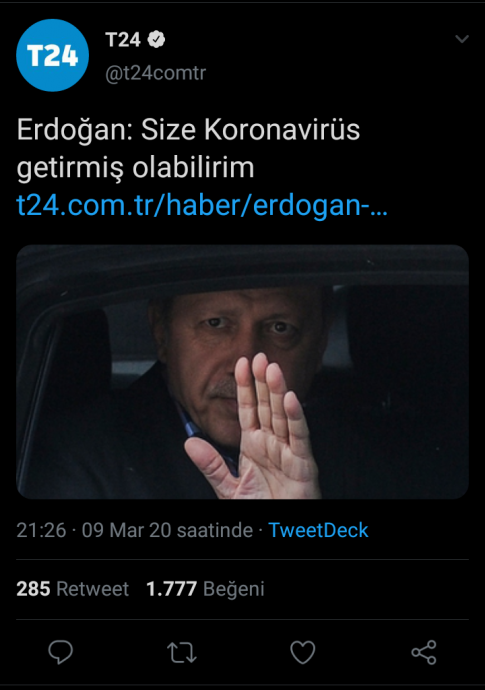Image resolution: width=485 pixels, height=690 pixels.
Task: Expand the tweet options chevron
Action: 462,39
